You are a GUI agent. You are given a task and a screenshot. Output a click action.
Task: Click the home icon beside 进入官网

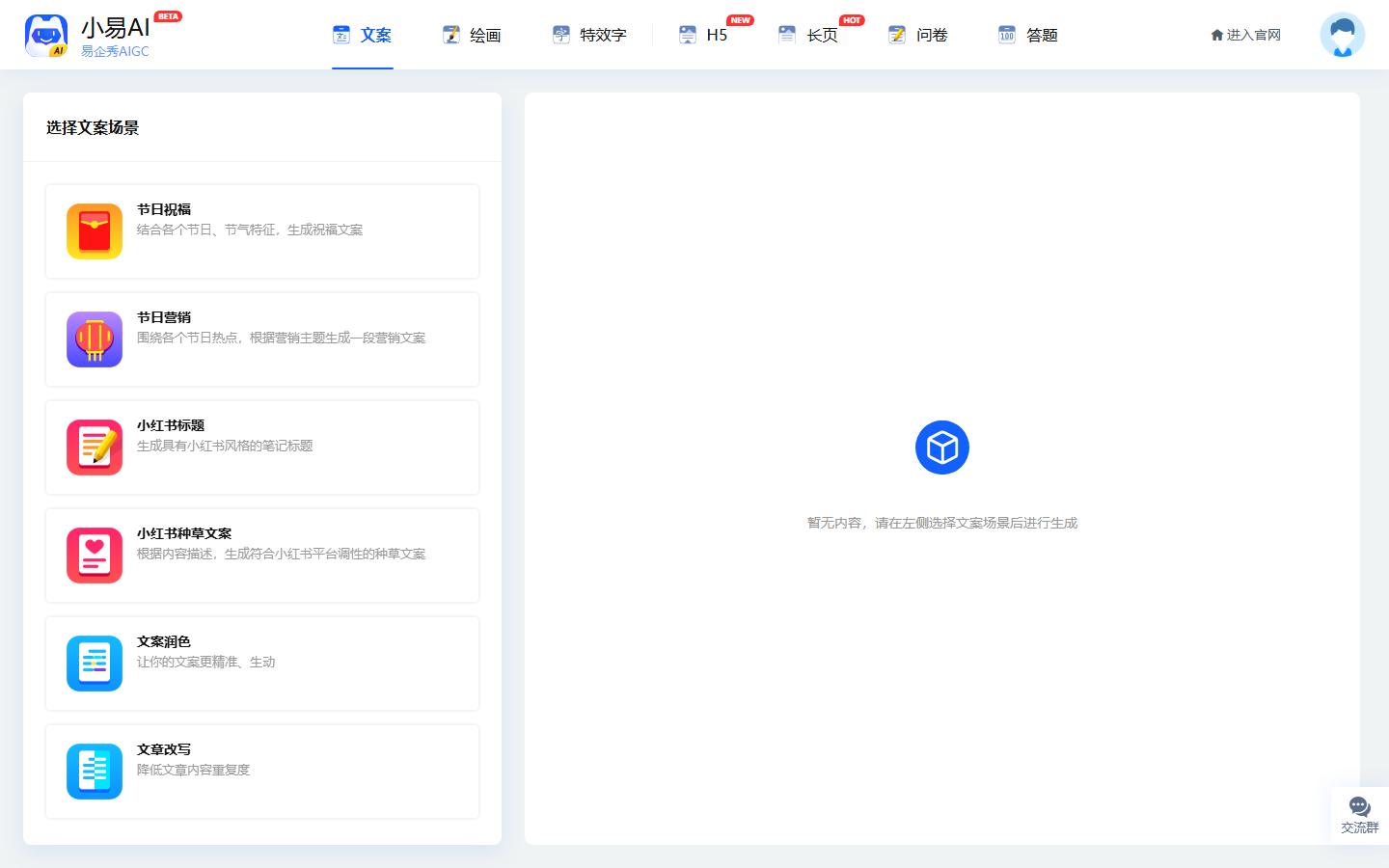coord(1217,35)
